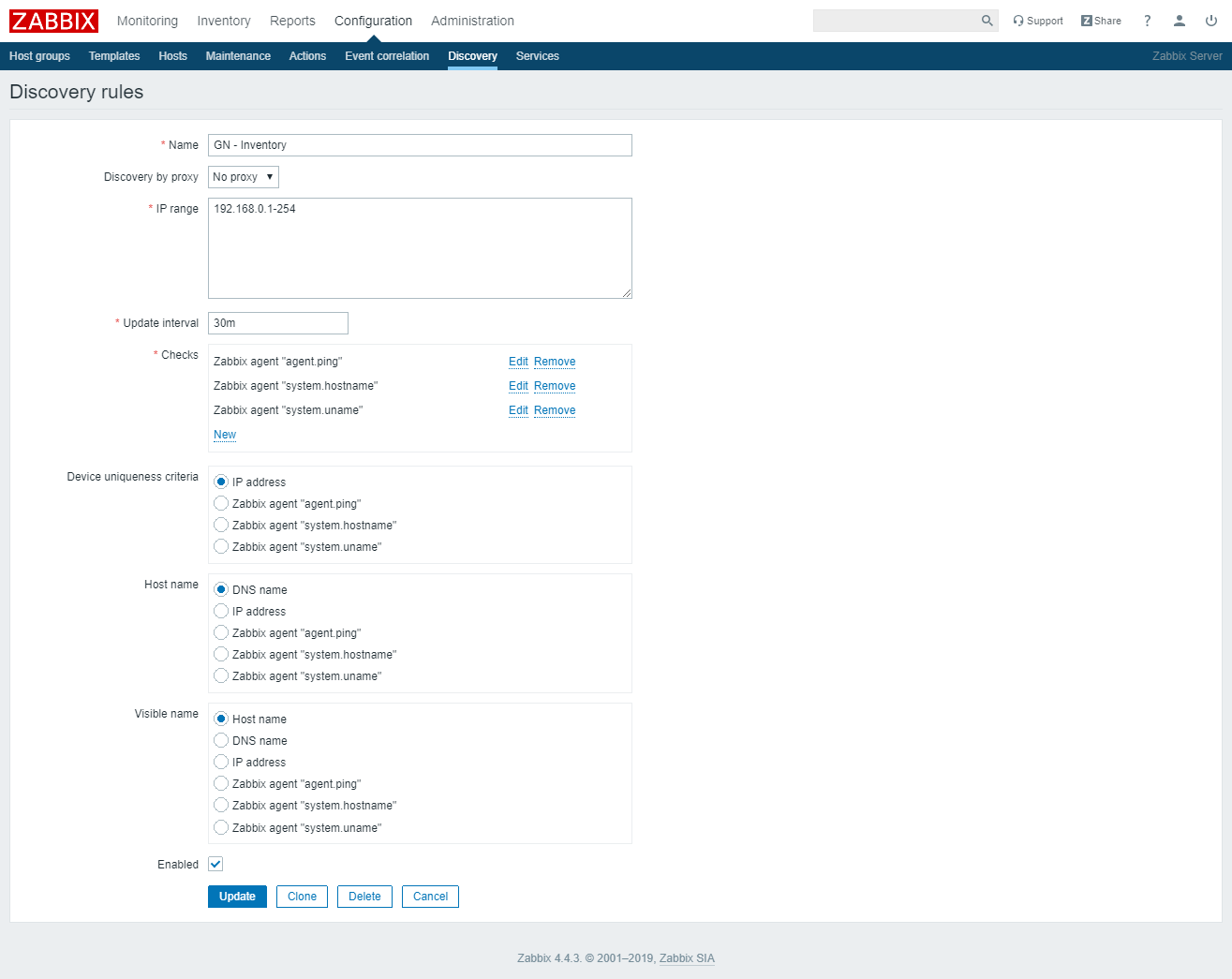Click the IP range resize handle
The width and height of the screenshot is (1232, 979).
click(627, 293)
